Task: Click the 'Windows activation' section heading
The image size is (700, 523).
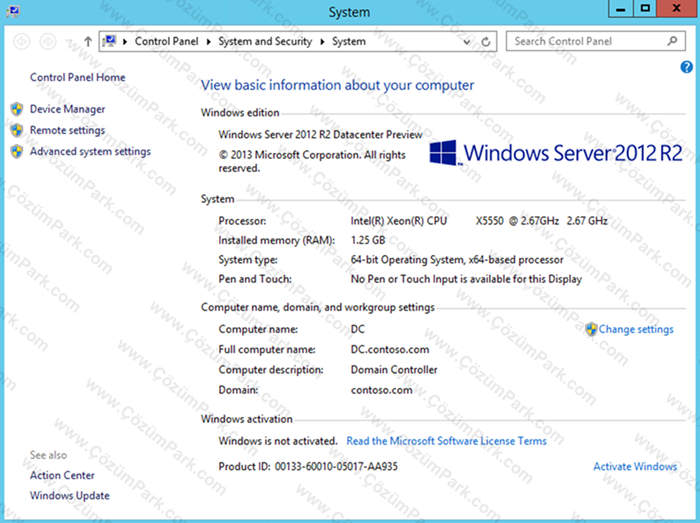Action: pyautogui.click(x=246, y=419)
